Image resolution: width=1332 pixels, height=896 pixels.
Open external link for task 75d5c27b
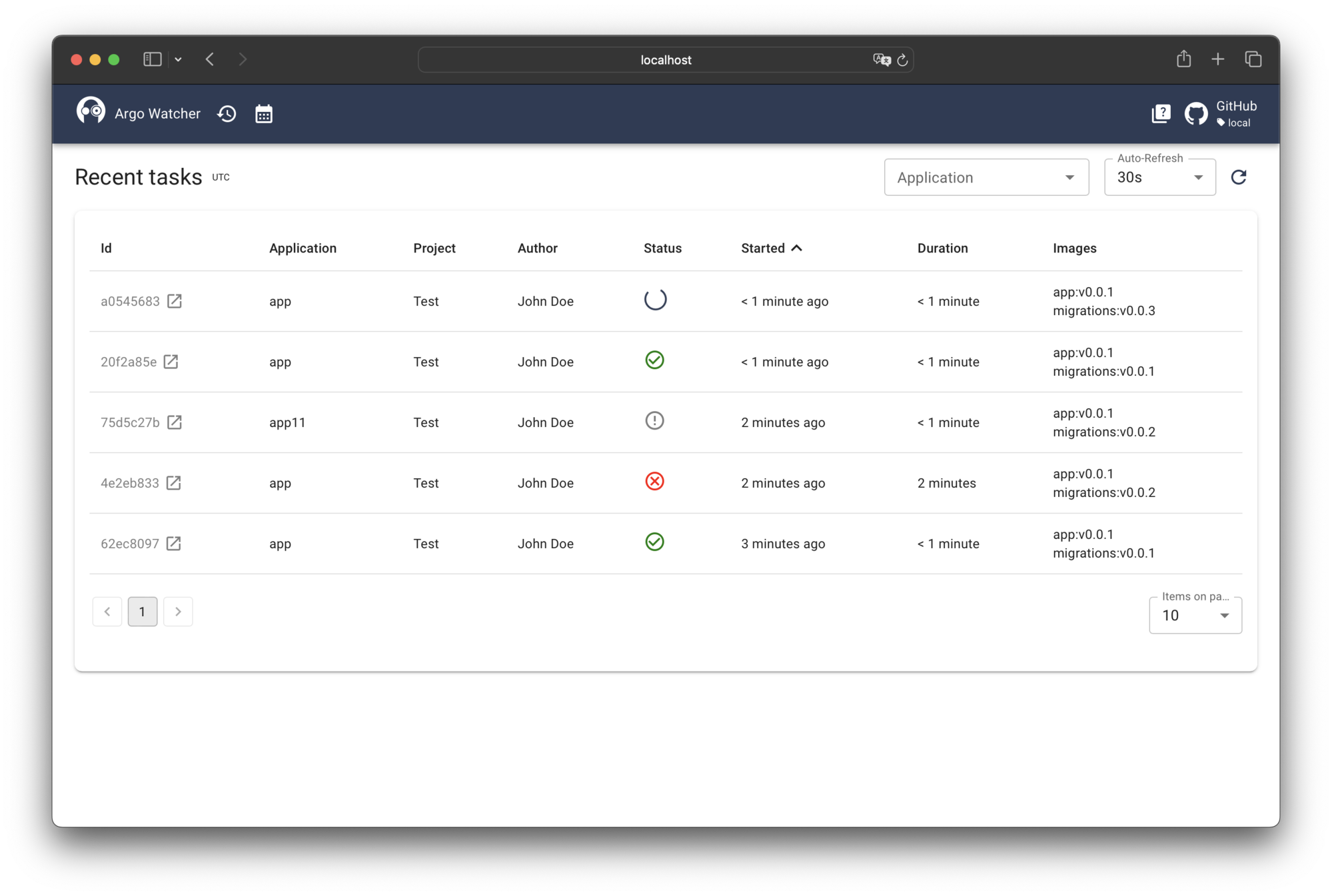coord(175,422)
